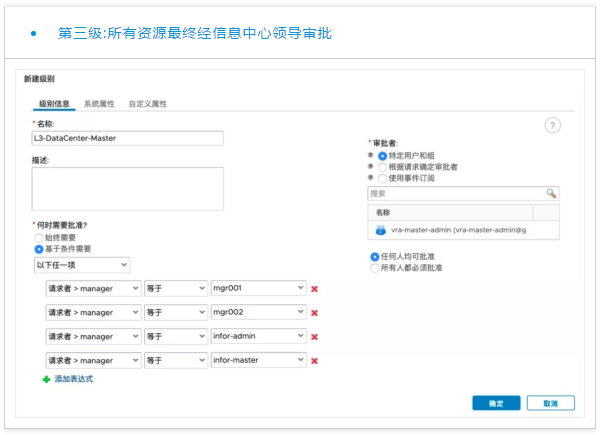601x435 pixels.
Task: Click the help question mark icon
Action: tap(552, 125)
